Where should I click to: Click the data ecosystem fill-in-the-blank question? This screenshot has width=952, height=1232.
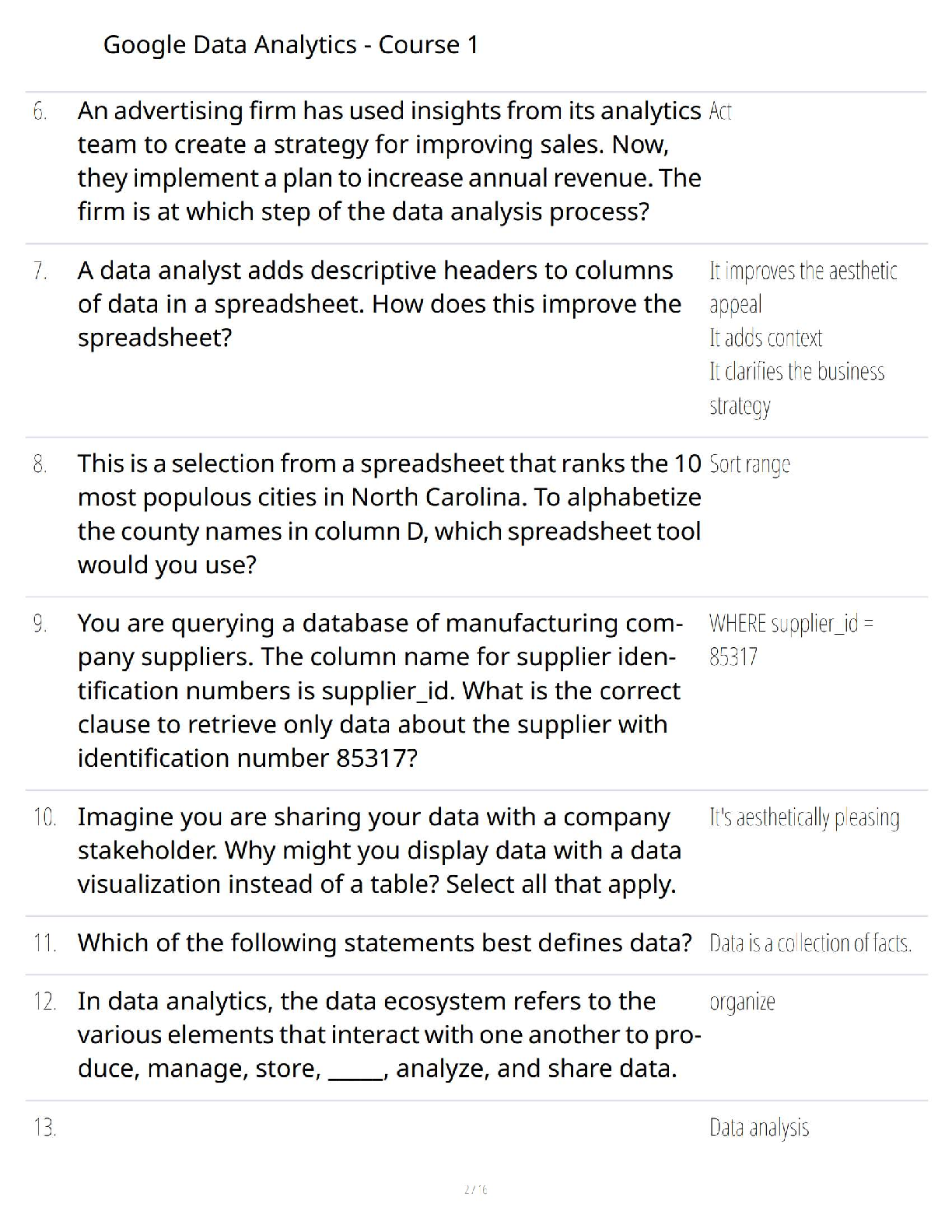tap(389, 1035)
